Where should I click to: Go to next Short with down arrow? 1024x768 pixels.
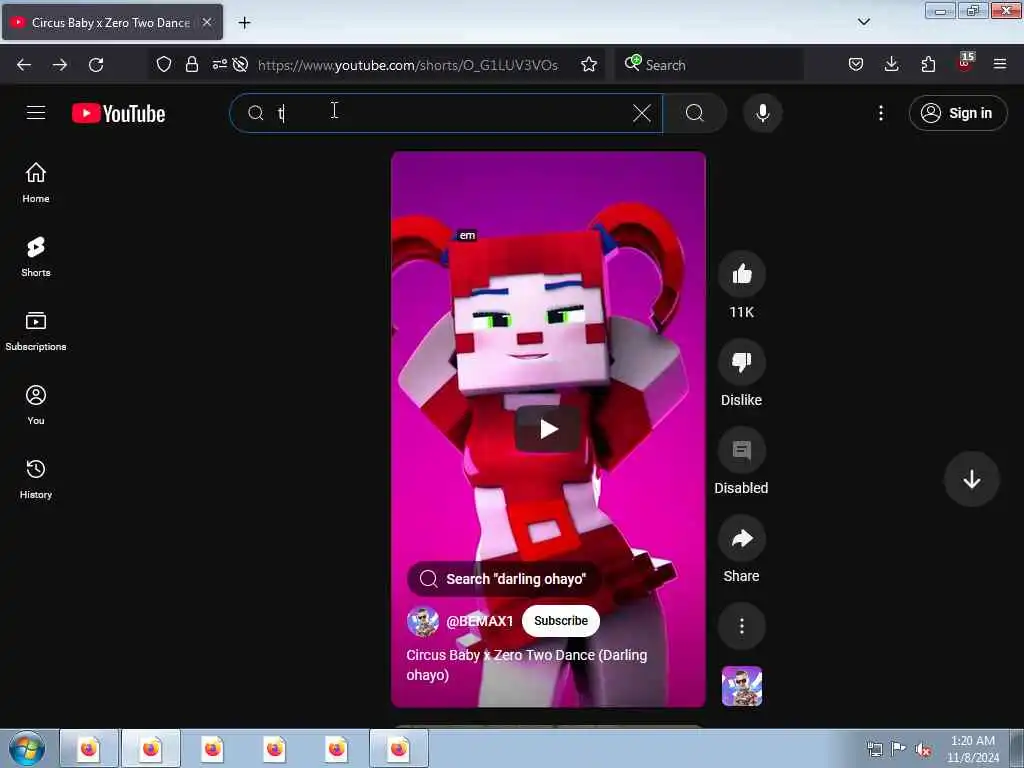971,479
